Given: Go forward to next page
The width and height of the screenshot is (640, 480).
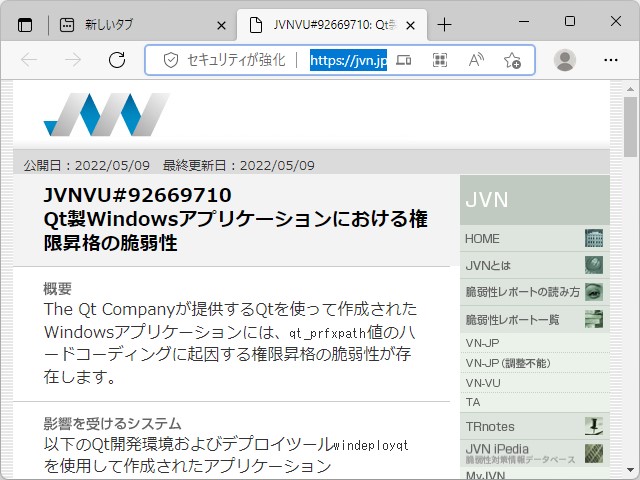Looking at the screenshot, I should pyautogui.click(x=73, y=60).
